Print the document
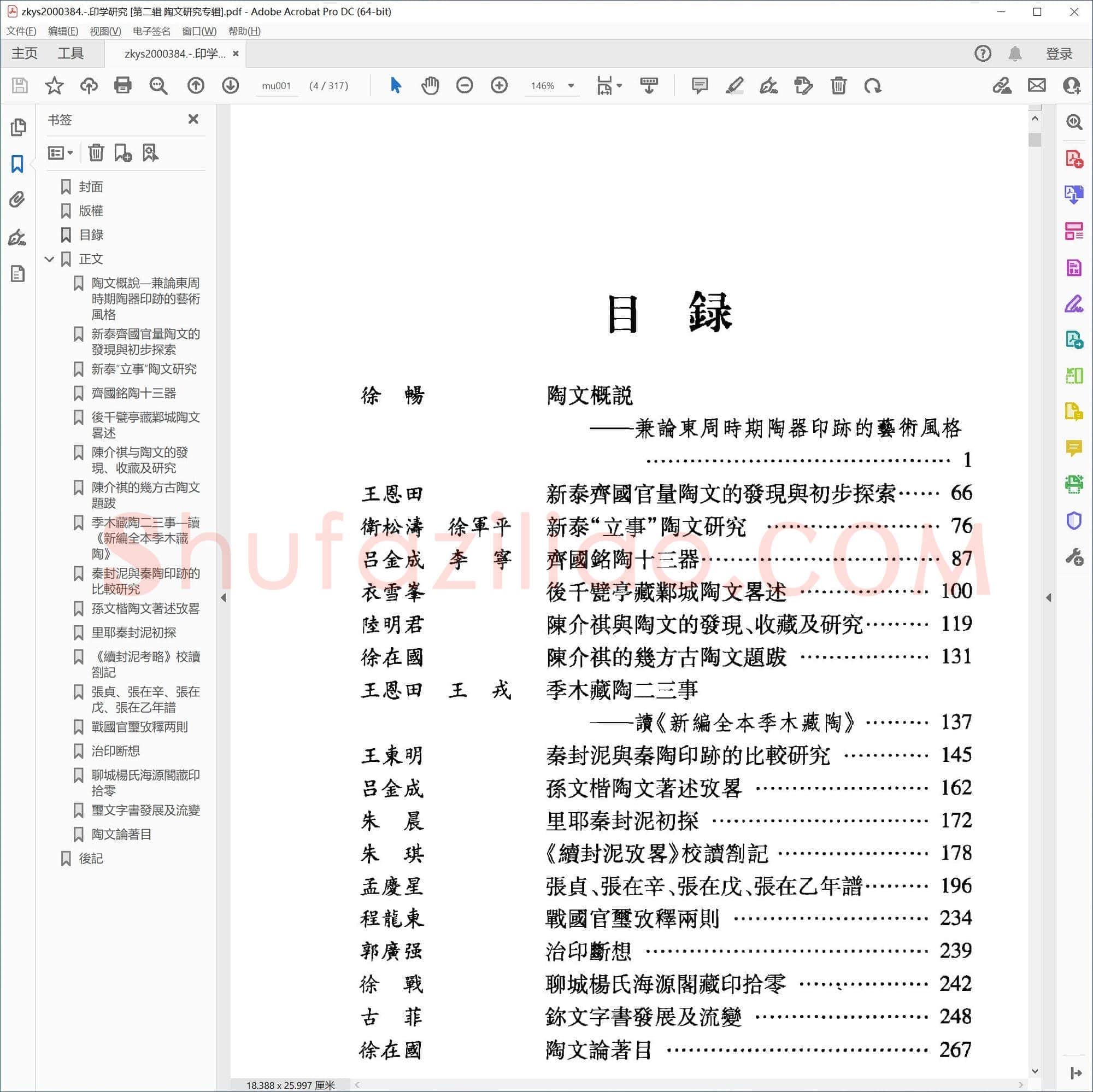This screenshot has height=1092, width=1093. (x=123, y=85)
